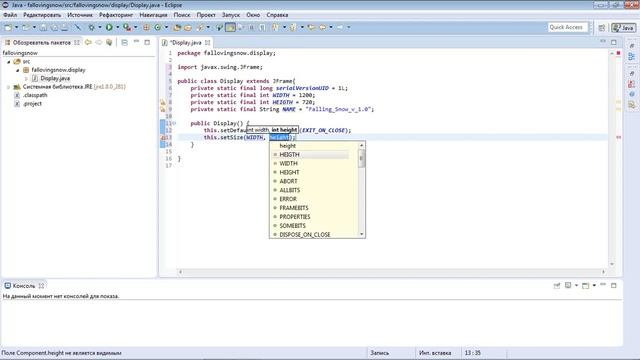Open the Файл menu

[x=10, y=15]
